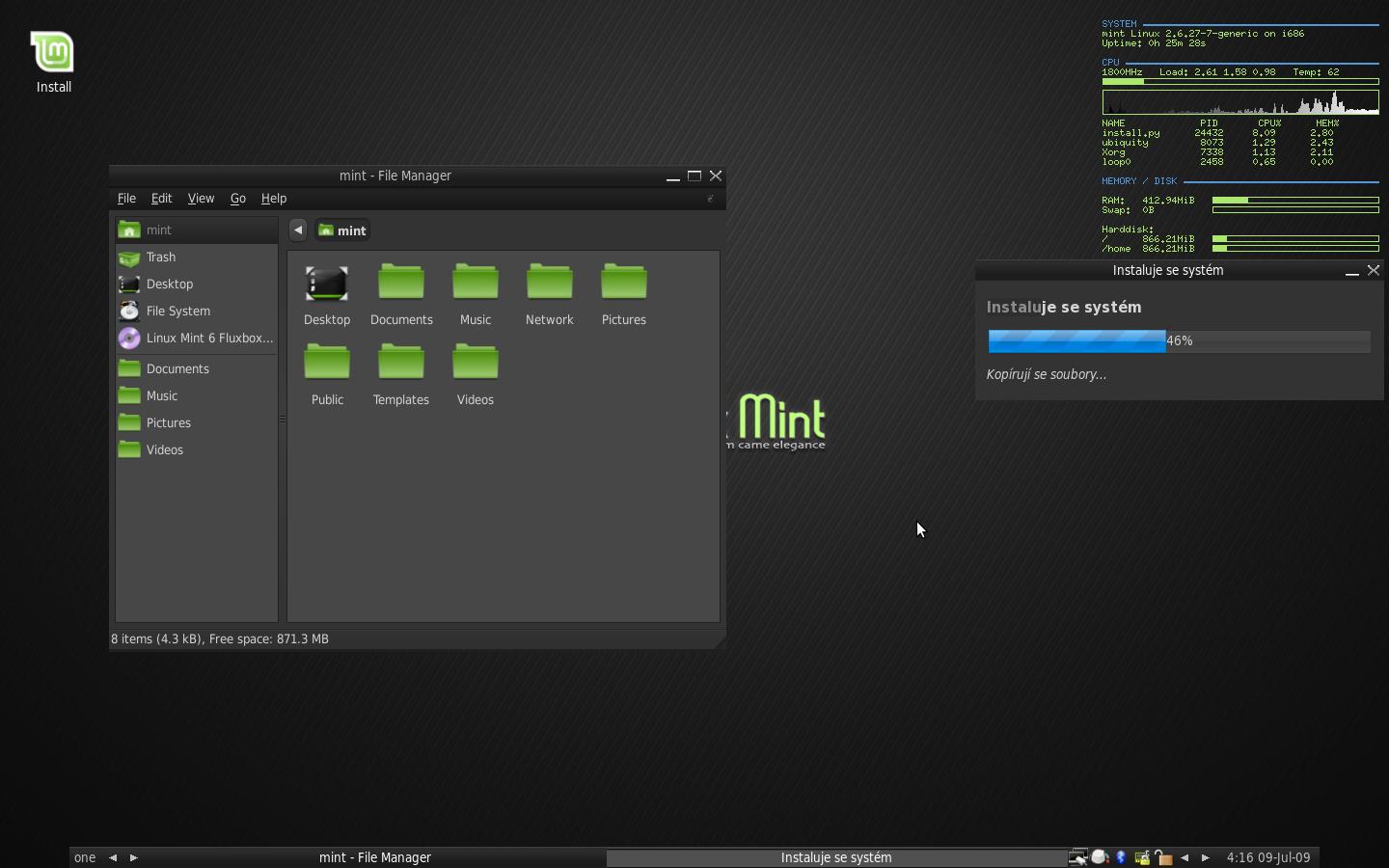
Task: Click previous window arrow beside the clock
Action: coord(1185,857)
